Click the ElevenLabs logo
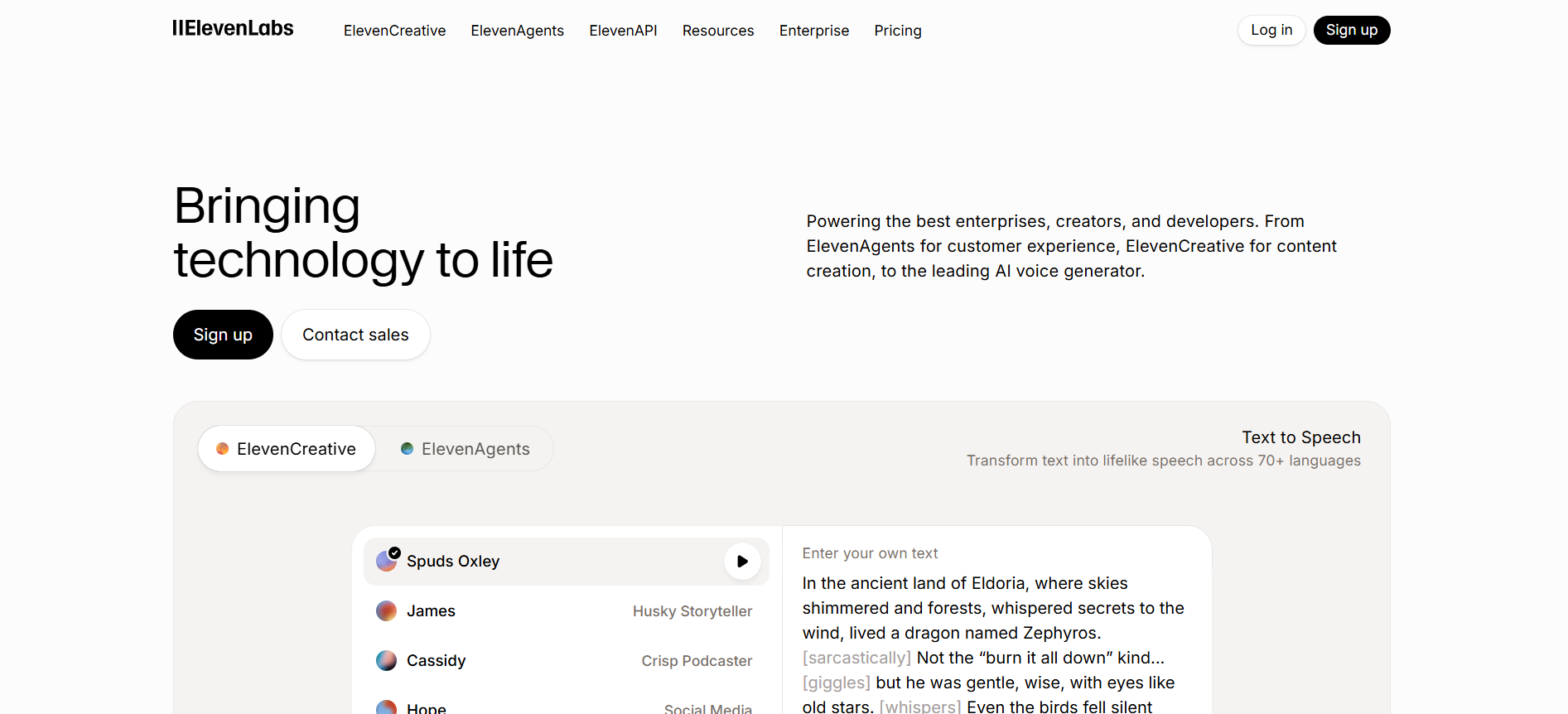Viewport: 1568px width, 714px height. point(233,29)
